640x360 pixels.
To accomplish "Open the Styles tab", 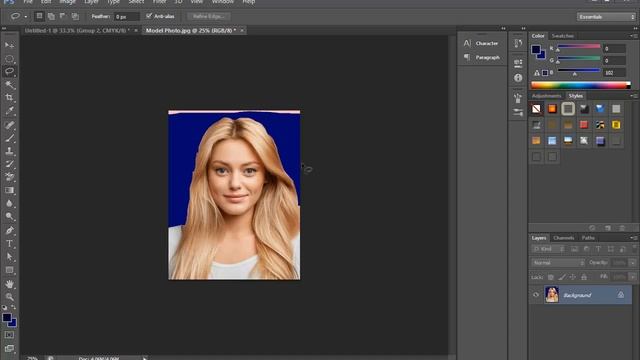I will [576, 96].
